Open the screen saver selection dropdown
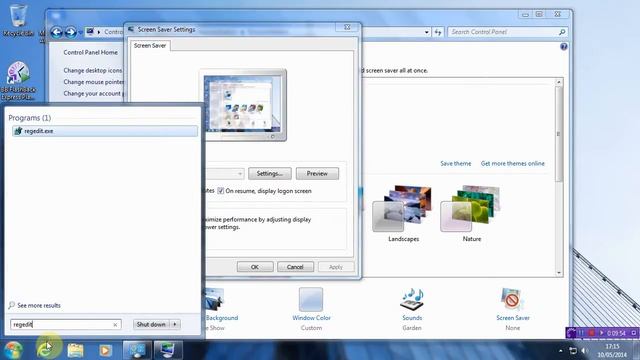The height and width of the screenshot is (360, 640). tap(240, 173)
